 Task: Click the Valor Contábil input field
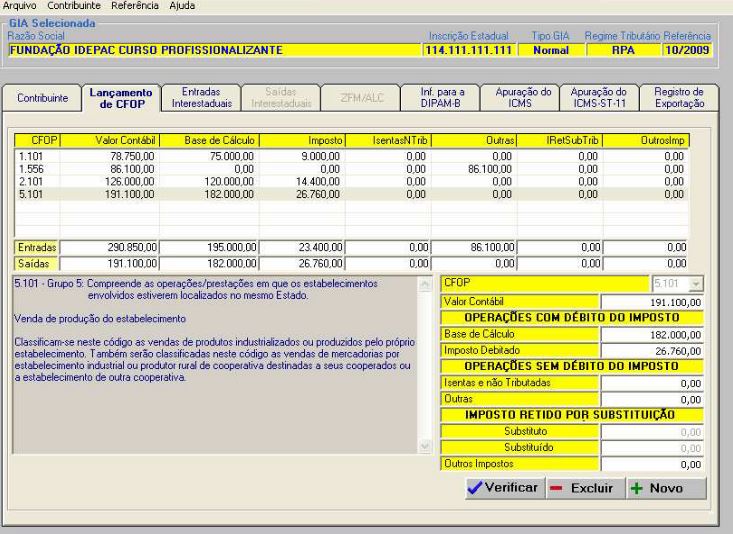(652, 303)
